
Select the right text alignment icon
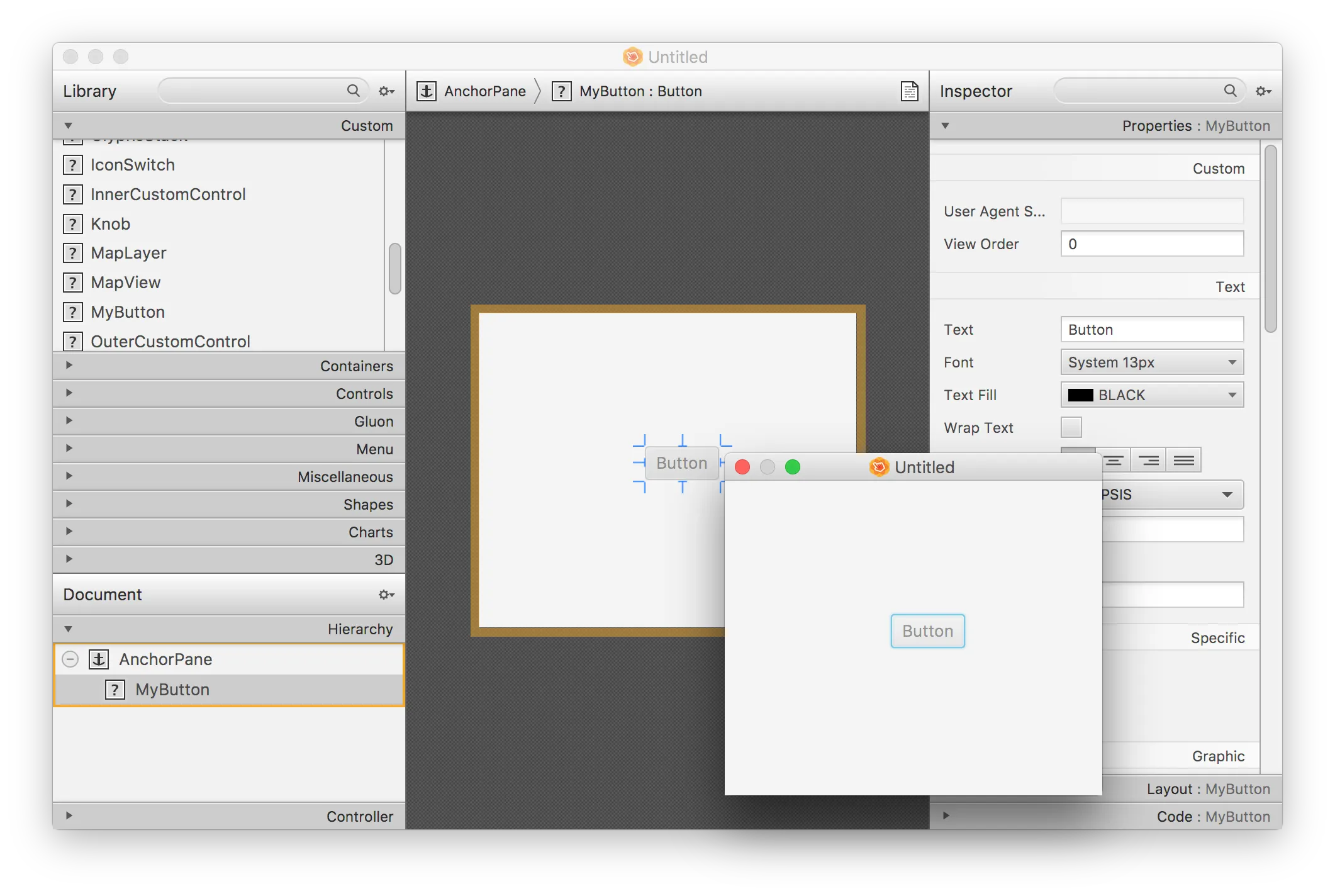pyautogui.click(x=1149, y=461)
